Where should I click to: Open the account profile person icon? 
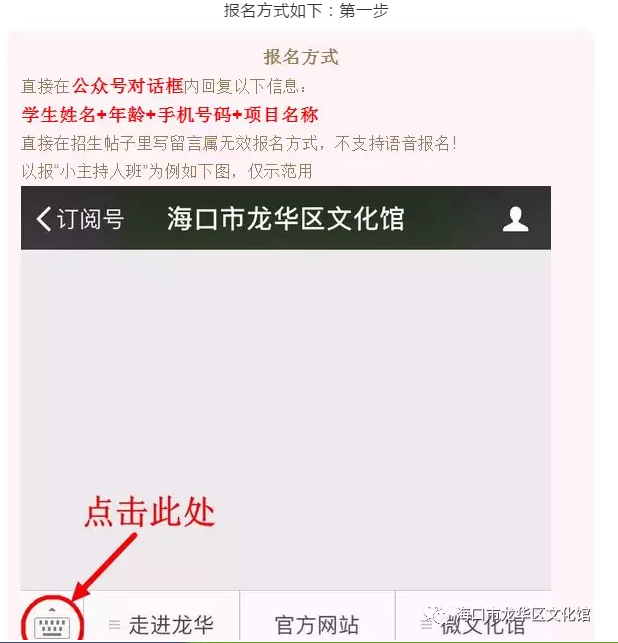tap(515, 219)
